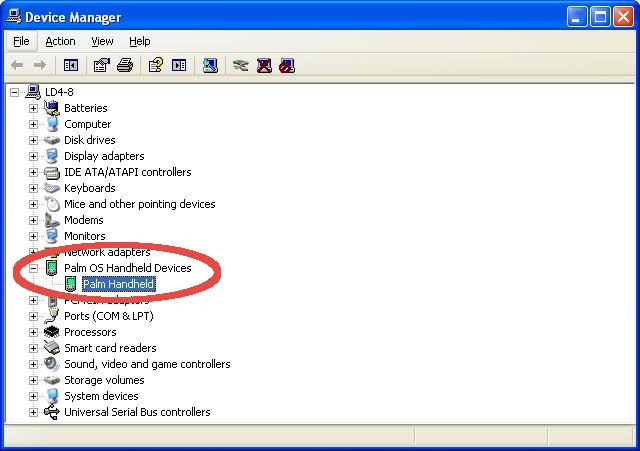Image resolution: width=640 pixels, height=451 pixels.
Task: Click the Help toolbar icon with question mark
Action: pyautogui.click(x=156, y=65)
